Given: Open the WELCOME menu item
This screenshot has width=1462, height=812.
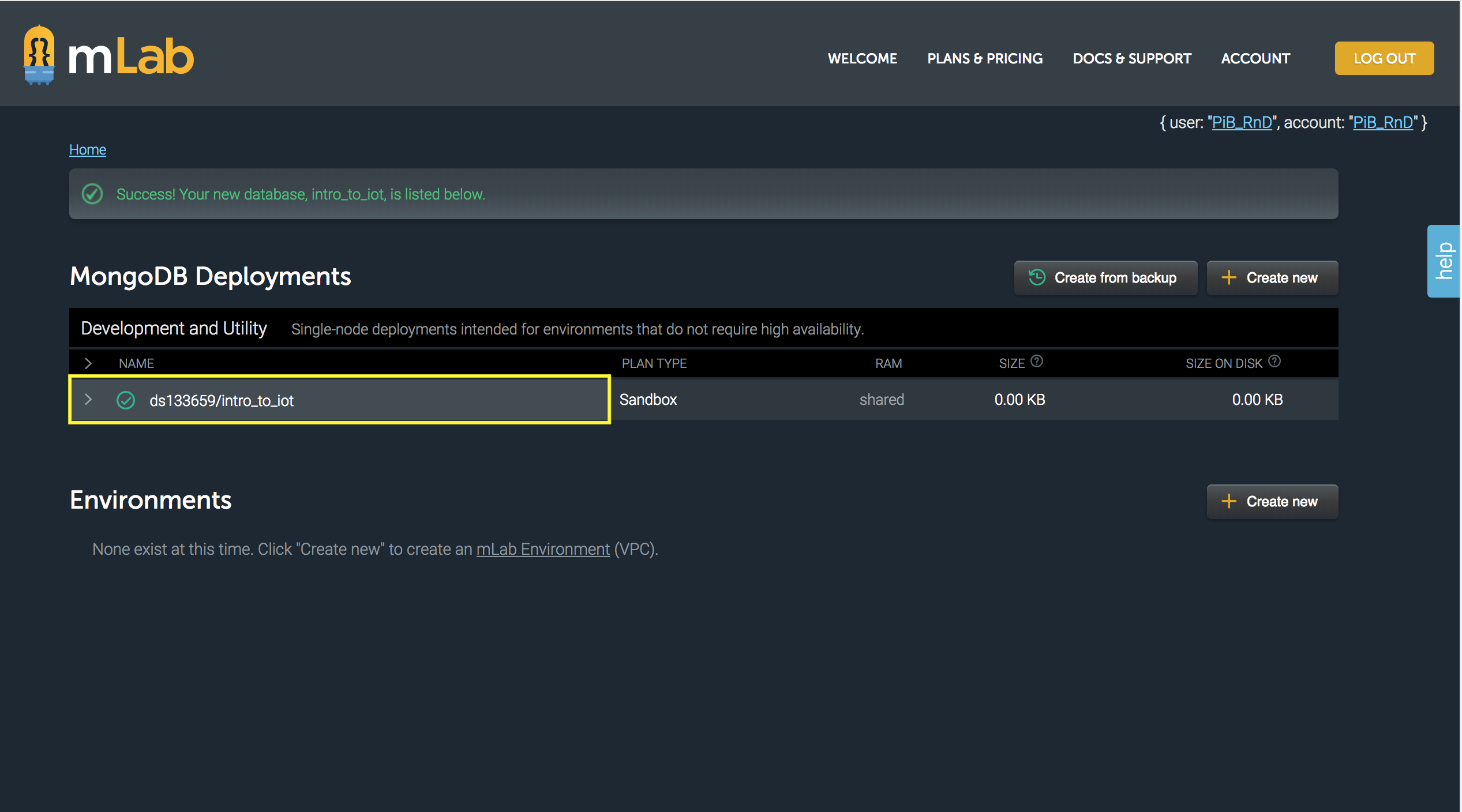Looking at the screenshot, I should [x=862, y=58].
